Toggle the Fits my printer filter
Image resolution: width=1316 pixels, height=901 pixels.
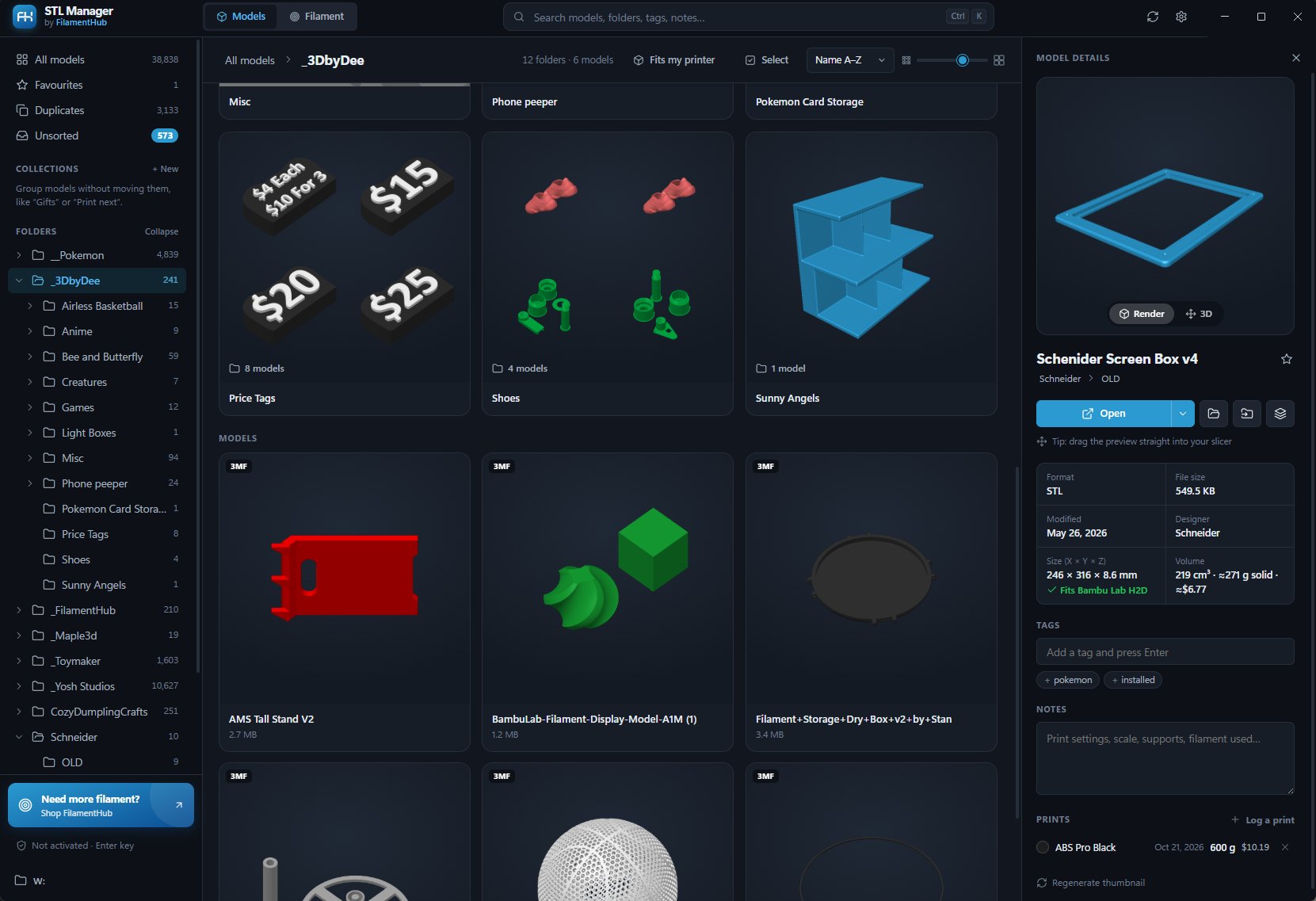pyautogui.click(x=674, y=60)
